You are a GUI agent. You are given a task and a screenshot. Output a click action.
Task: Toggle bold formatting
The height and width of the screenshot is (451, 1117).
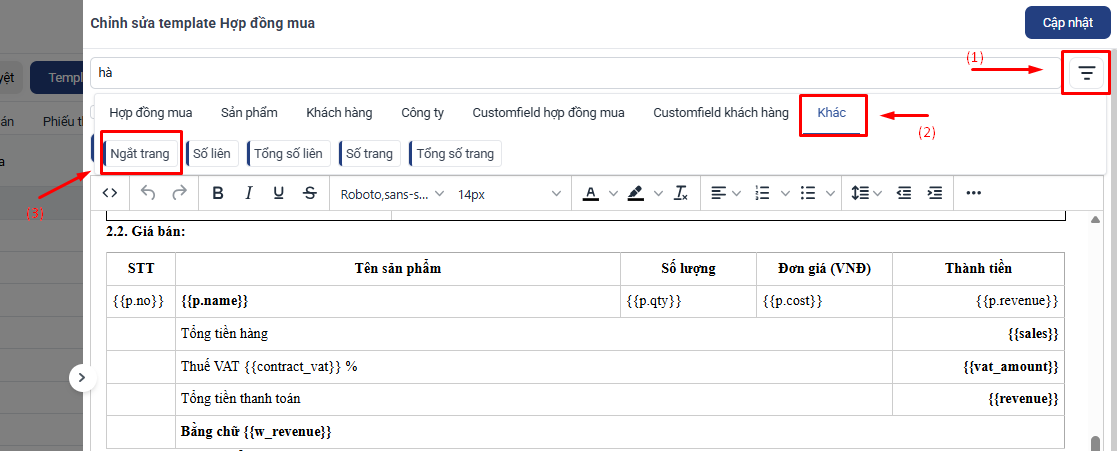point(219,193)
